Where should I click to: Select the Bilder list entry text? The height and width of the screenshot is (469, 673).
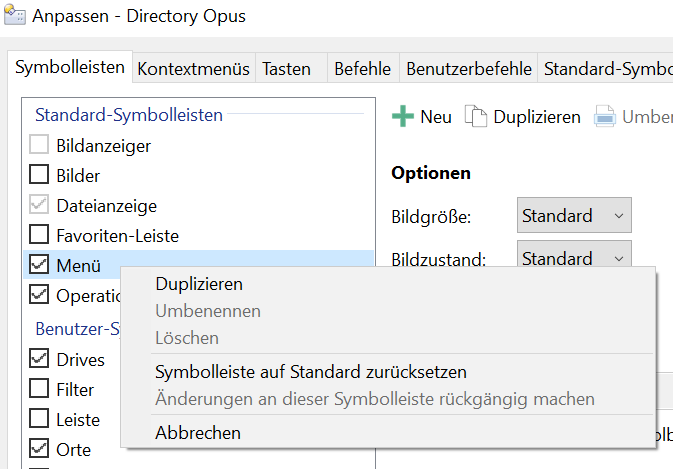point(78,176)
